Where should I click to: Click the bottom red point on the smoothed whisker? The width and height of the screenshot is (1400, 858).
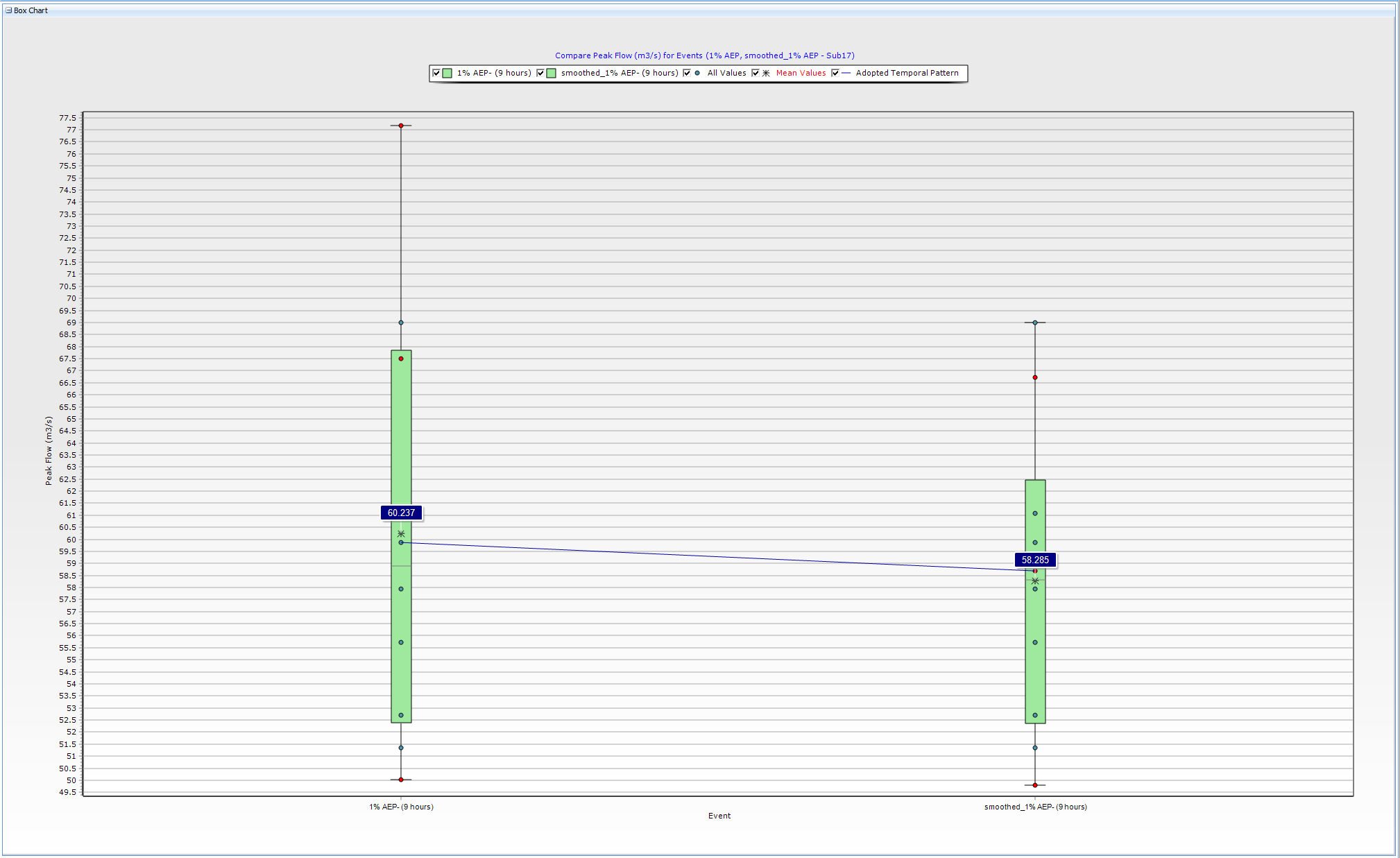pos(1035,785)
